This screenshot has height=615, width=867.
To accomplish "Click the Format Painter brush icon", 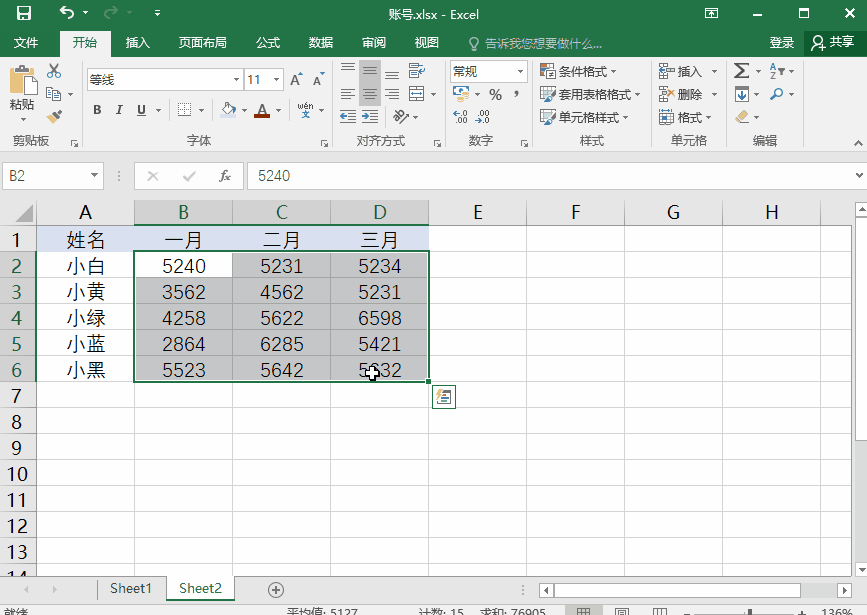I will tap(54, 116).
